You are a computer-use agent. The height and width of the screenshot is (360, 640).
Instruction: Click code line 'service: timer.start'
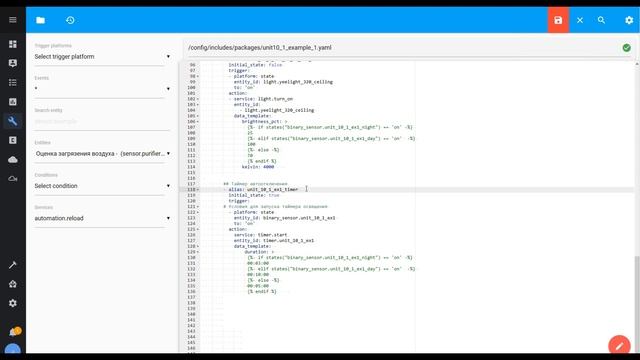coord(260,235)
